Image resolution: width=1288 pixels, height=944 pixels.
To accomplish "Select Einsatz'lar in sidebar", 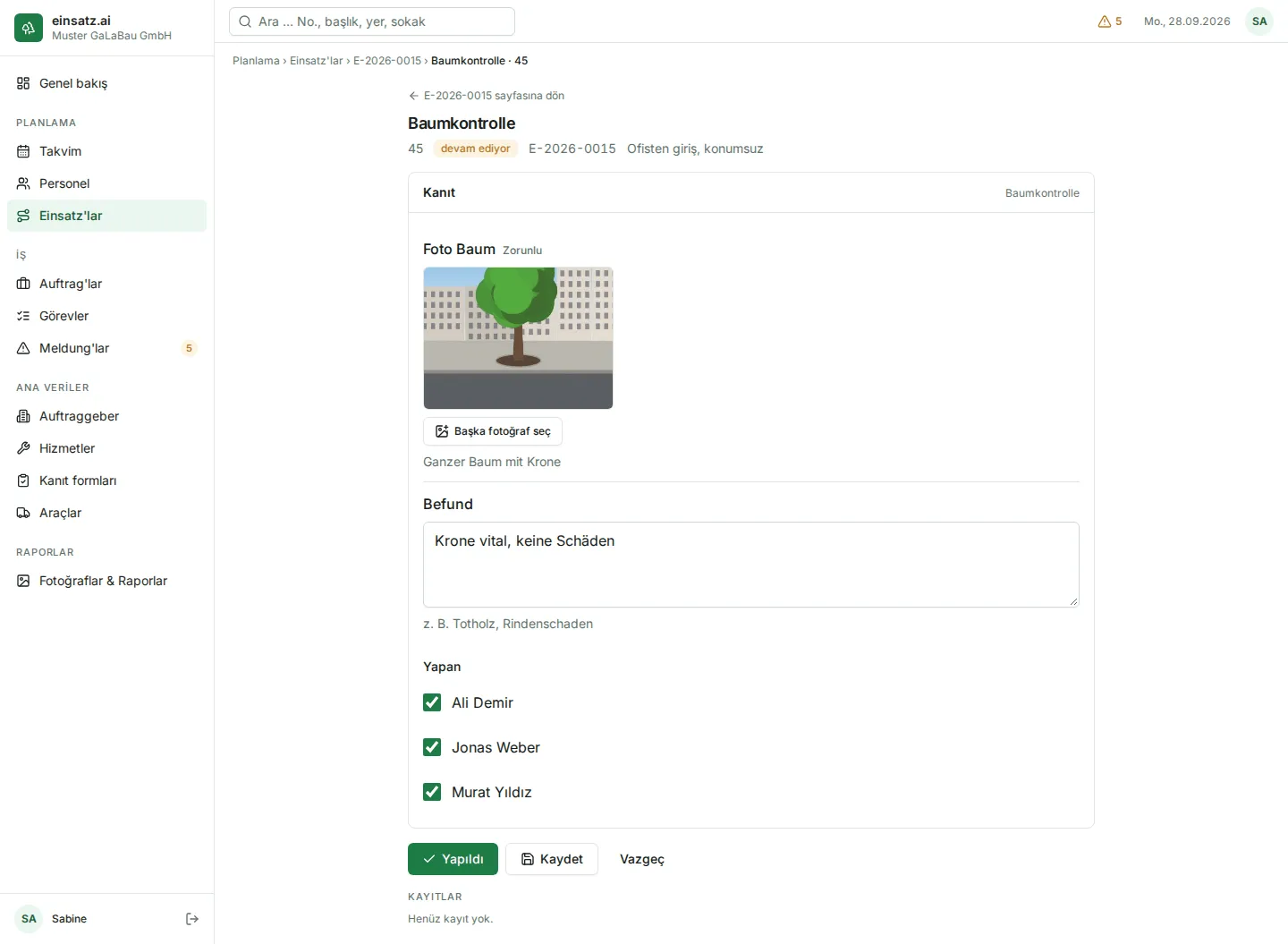I will pyautogui.click(x=106, y=216).
